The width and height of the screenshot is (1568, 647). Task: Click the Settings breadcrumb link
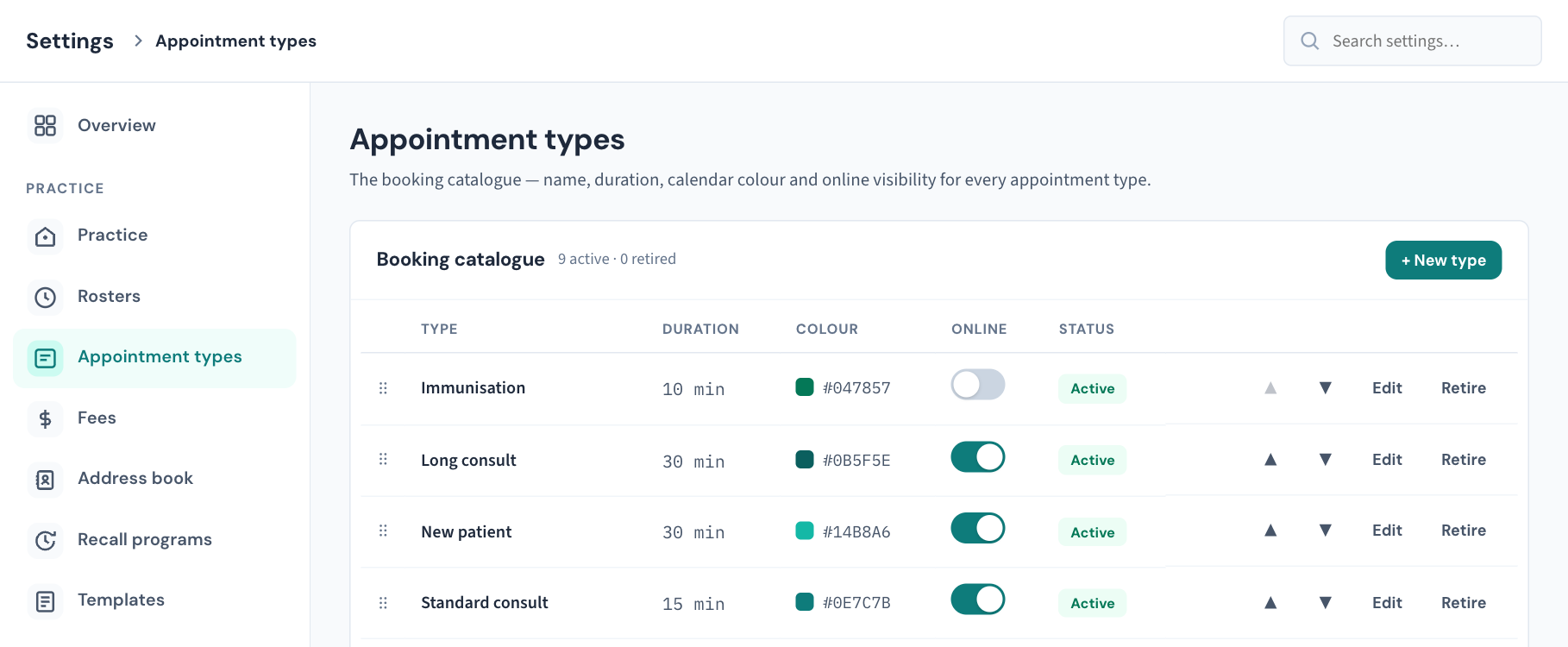pos(70,41)
